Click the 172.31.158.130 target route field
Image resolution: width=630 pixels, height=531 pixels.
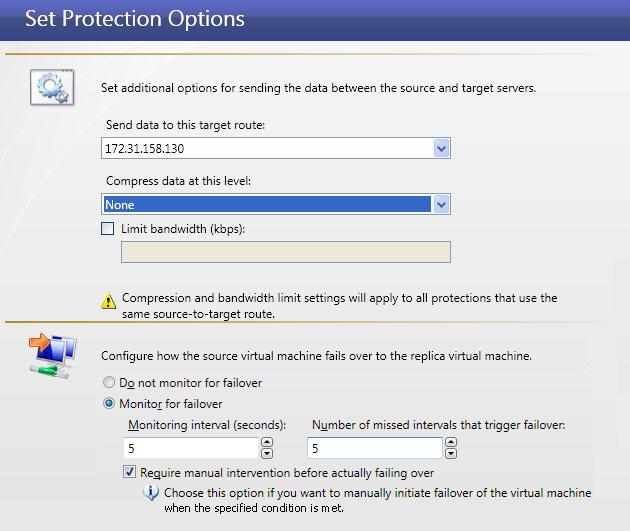point(268,149)
